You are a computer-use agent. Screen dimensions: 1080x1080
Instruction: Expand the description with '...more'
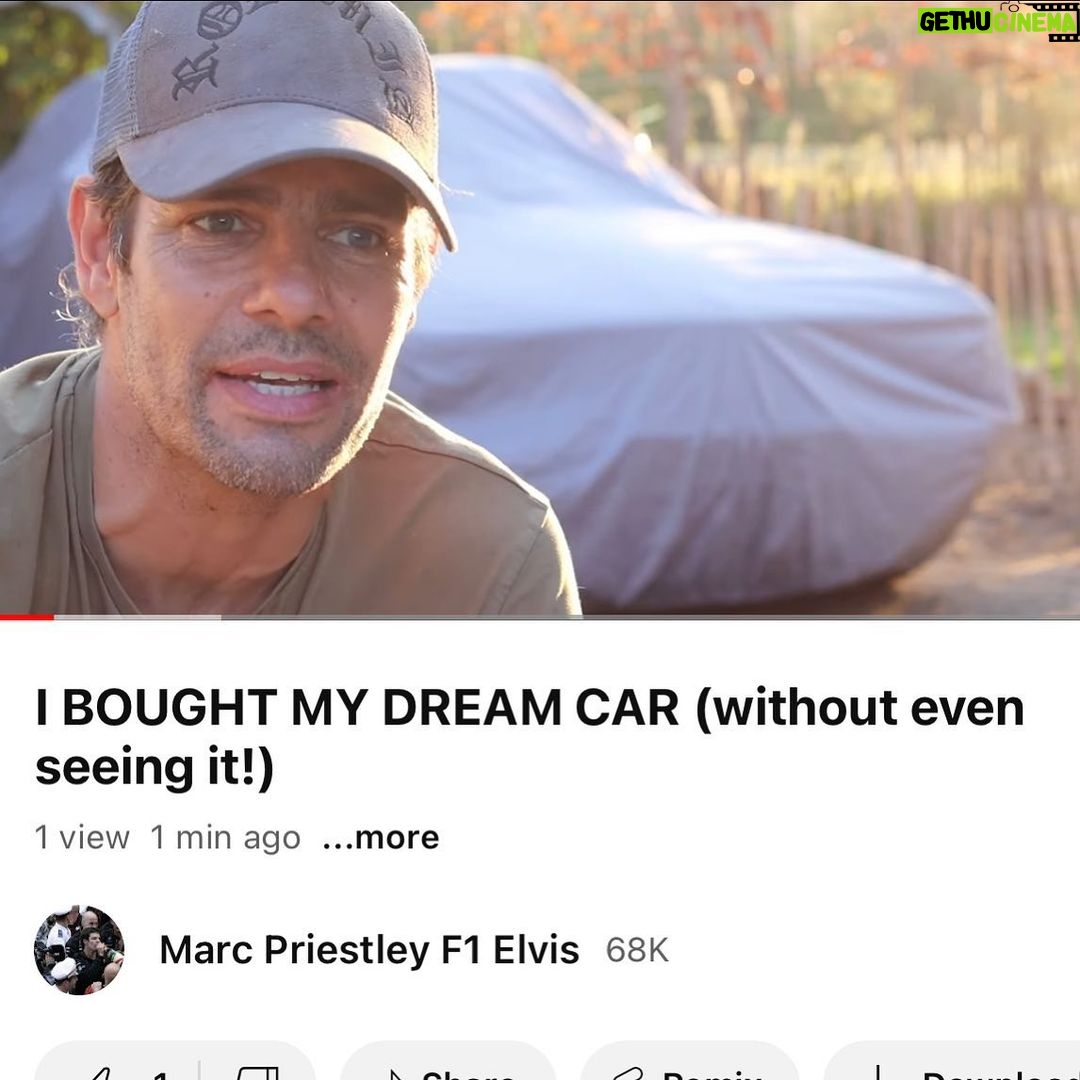pos(381,838)
